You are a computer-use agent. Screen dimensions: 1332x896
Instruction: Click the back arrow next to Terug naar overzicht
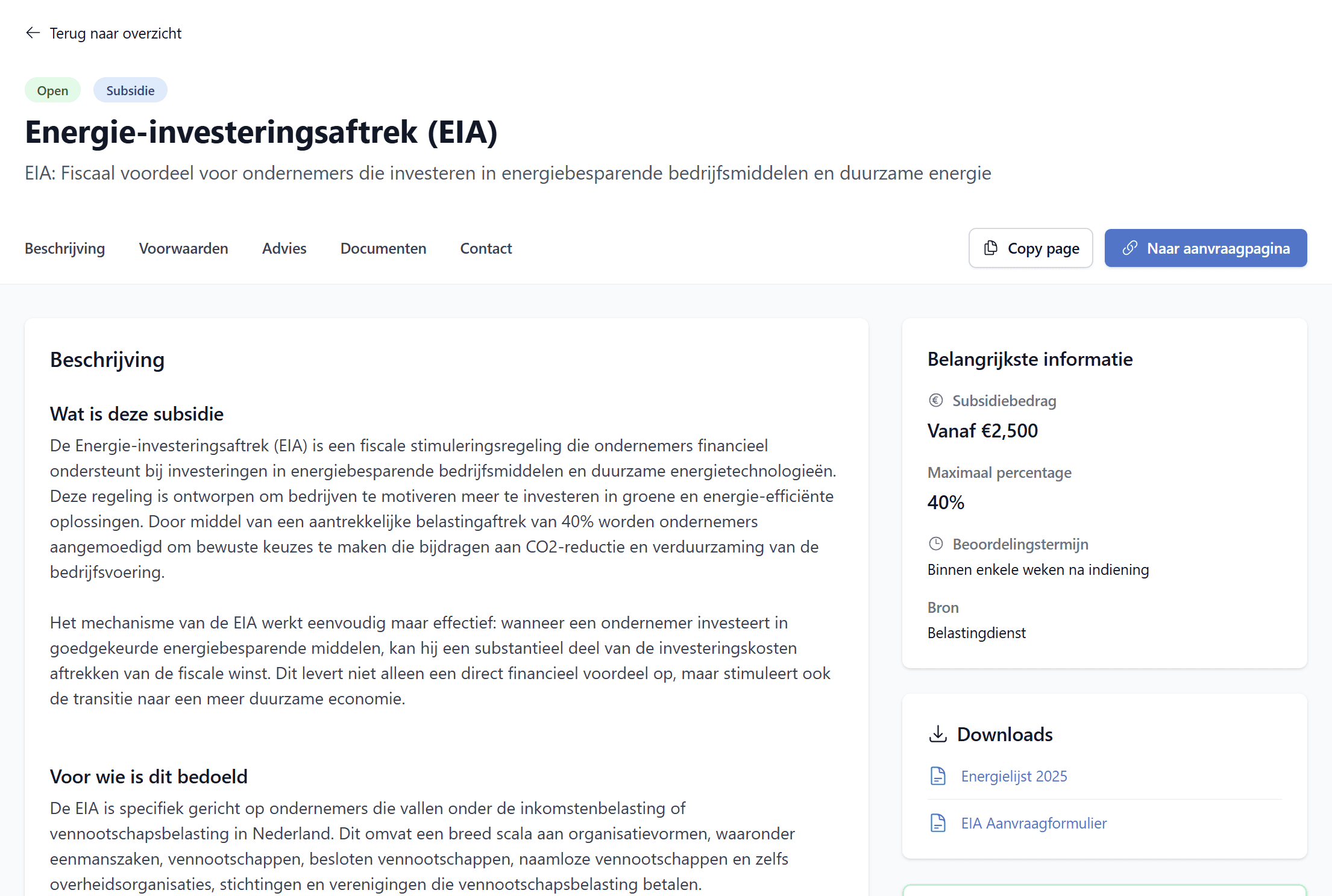point(33,33)
